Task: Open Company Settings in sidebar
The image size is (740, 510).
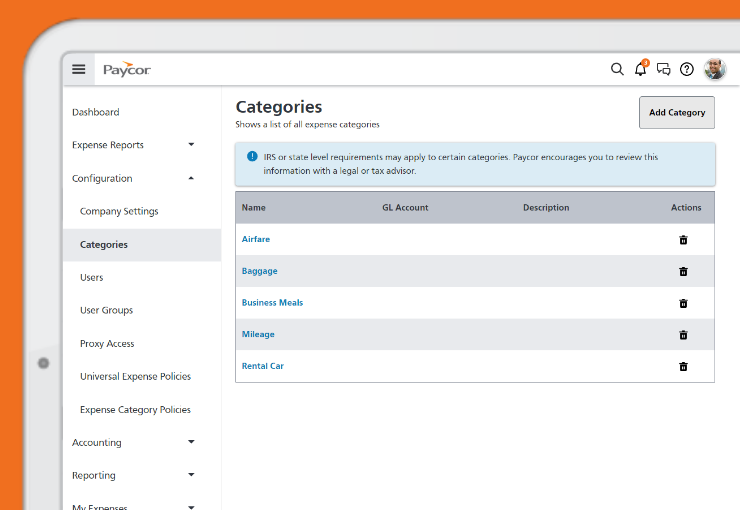Action: (119, 211)
